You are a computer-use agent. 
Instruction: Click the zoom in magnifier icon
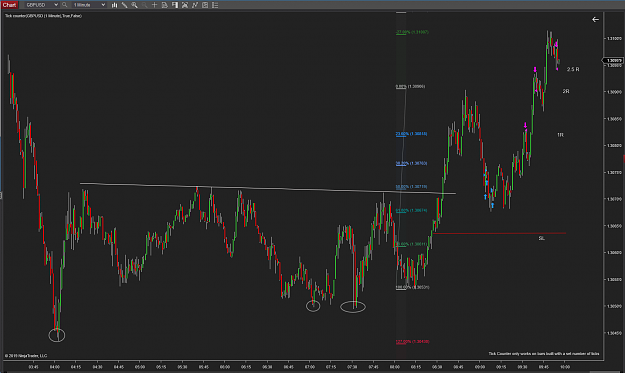134,5
